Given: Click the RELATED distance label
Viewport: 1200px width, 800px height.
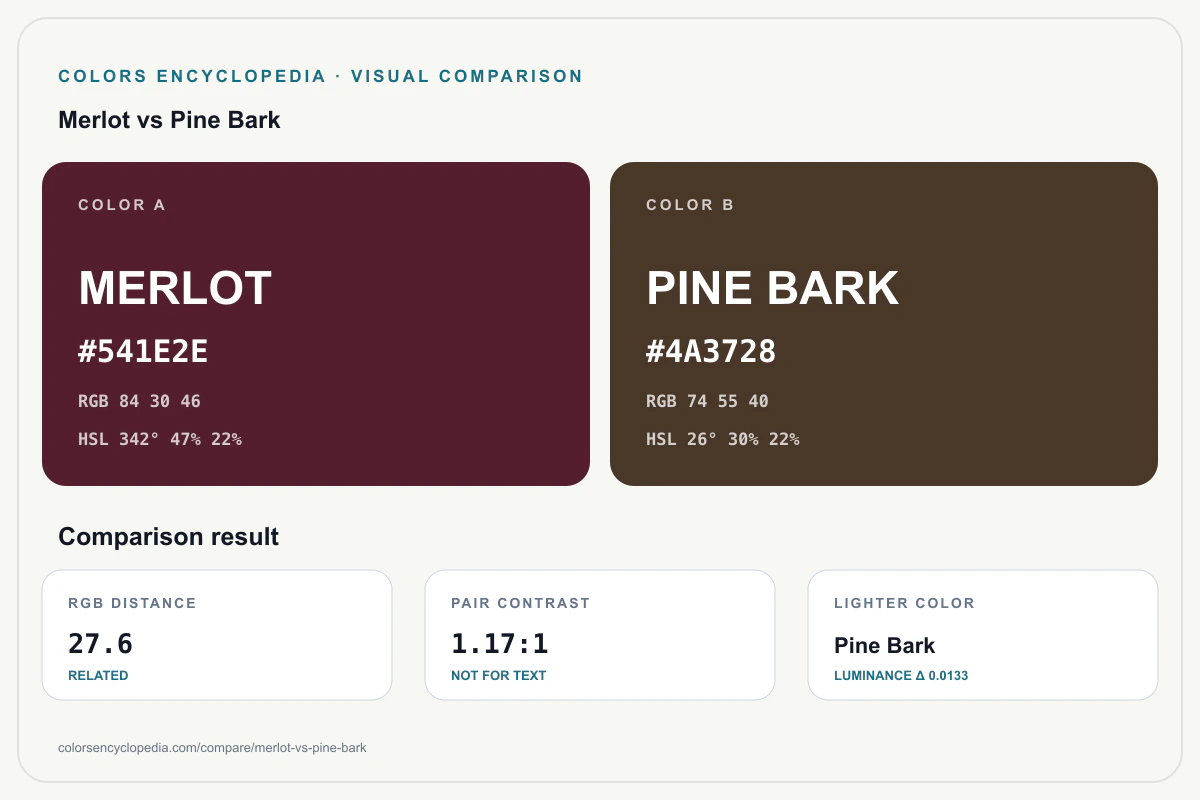Looking at the screenshot, I should tap(98, 676).
